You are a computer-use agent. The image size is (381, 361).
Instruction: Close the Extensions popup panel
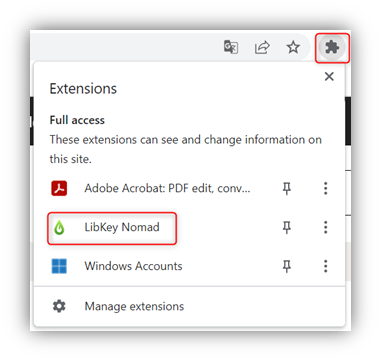[x=329, y=77]
